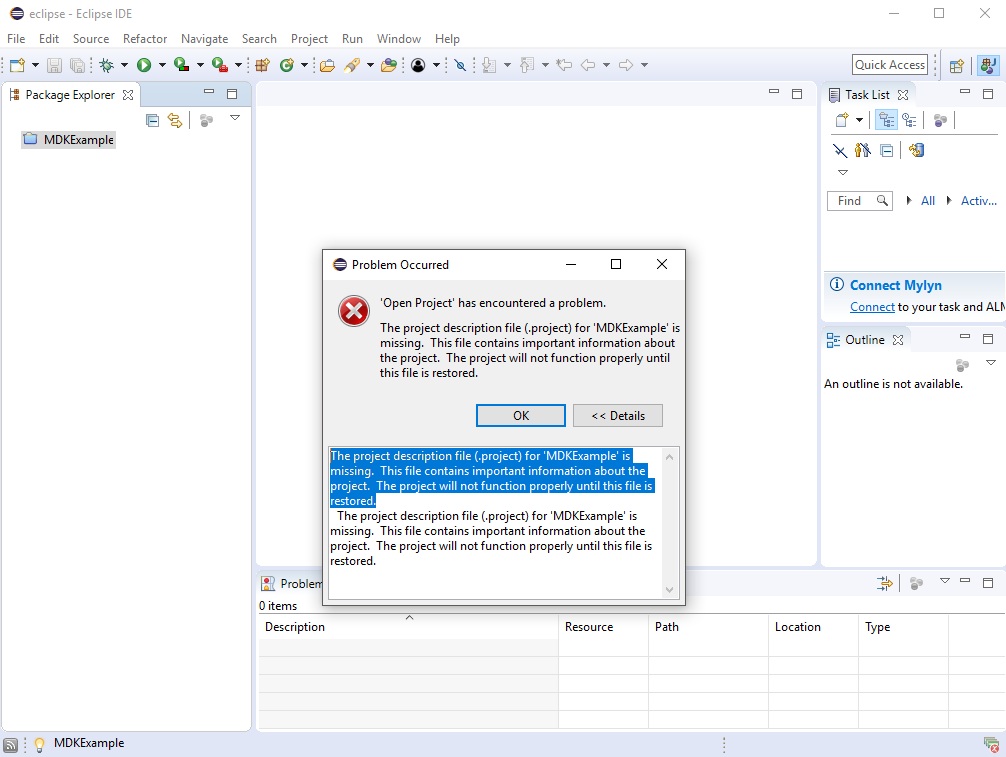
Task: Open the Navigate menu
Action: 204,38
